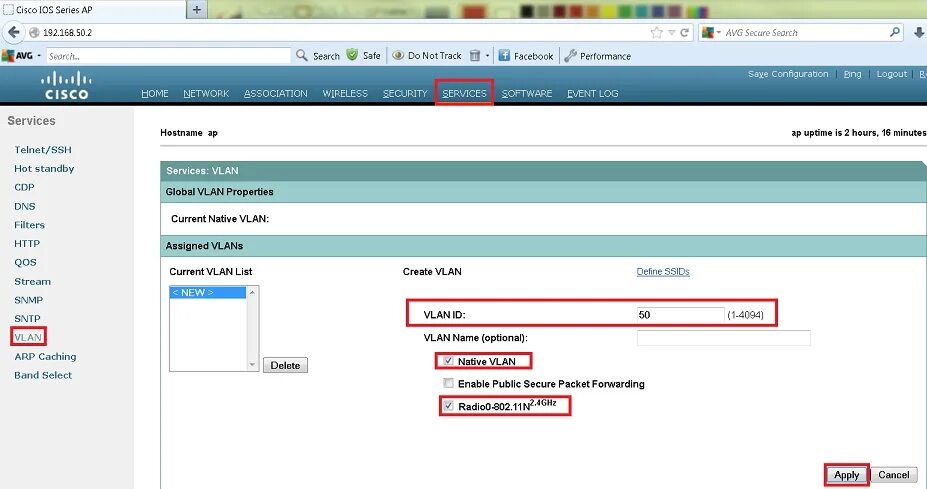The height and width of the screenshot is (489, 927).
Task: Click VLAN list scrollbar down arrow
Action: (252, 365)
